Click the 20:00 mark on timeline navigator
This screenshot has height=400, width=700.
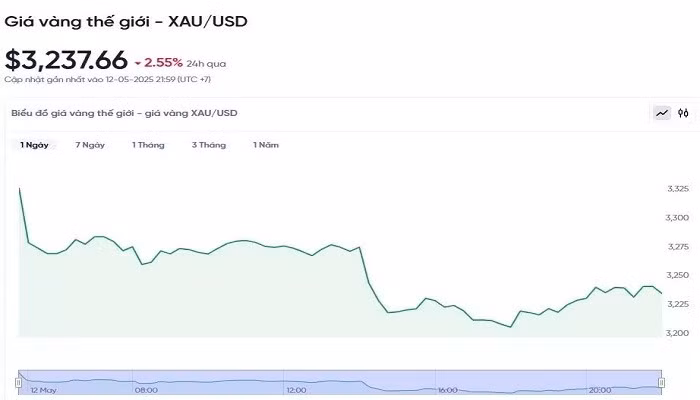tap(599, 390)
